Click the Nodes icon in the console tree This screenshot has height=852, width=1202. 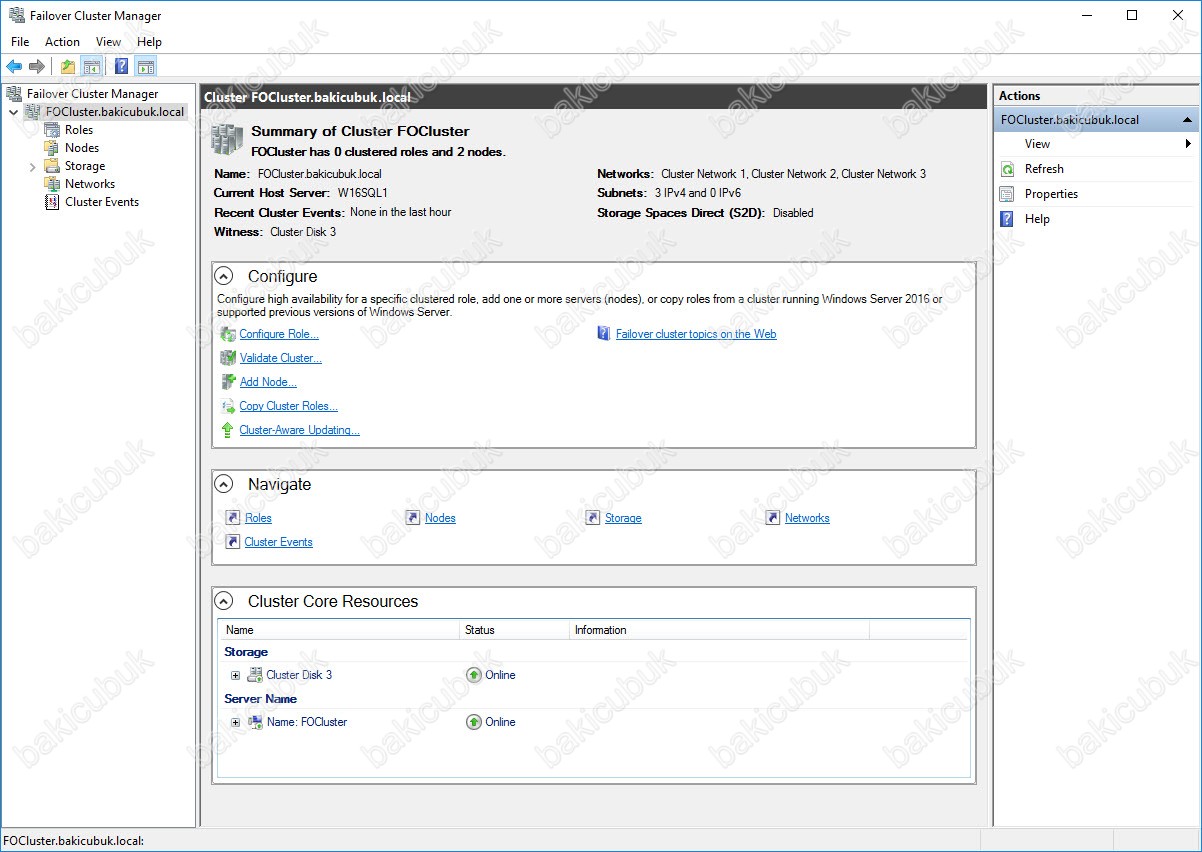tap(52, 148)
